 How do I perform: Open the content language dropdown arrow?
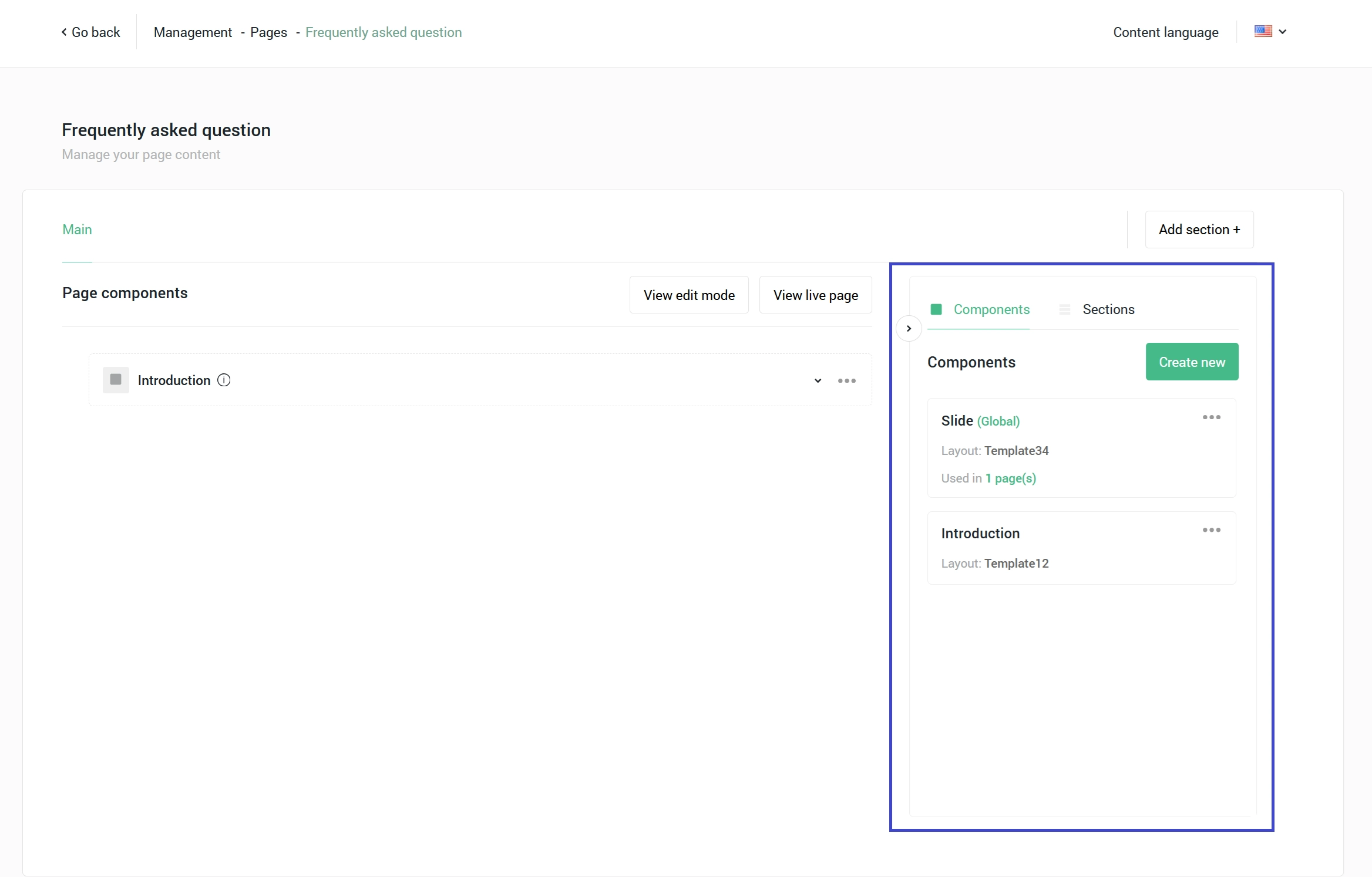coord(1283,32)
